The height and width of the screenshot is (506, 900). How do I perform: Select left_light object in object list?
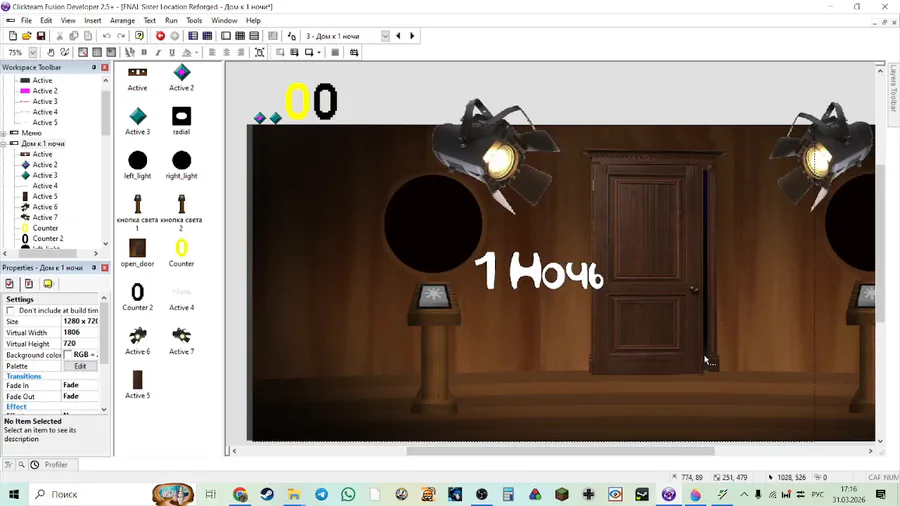pyautogui.click(x=137, y=165)
